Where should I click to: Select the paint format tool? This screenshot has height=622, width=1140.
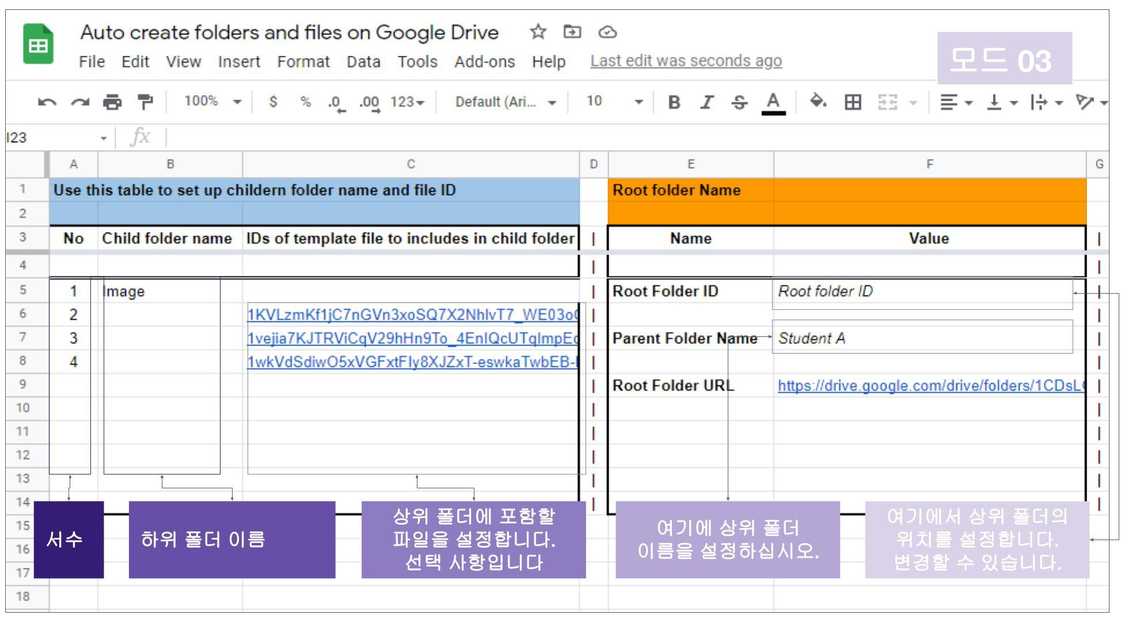[x=145, y=102]
